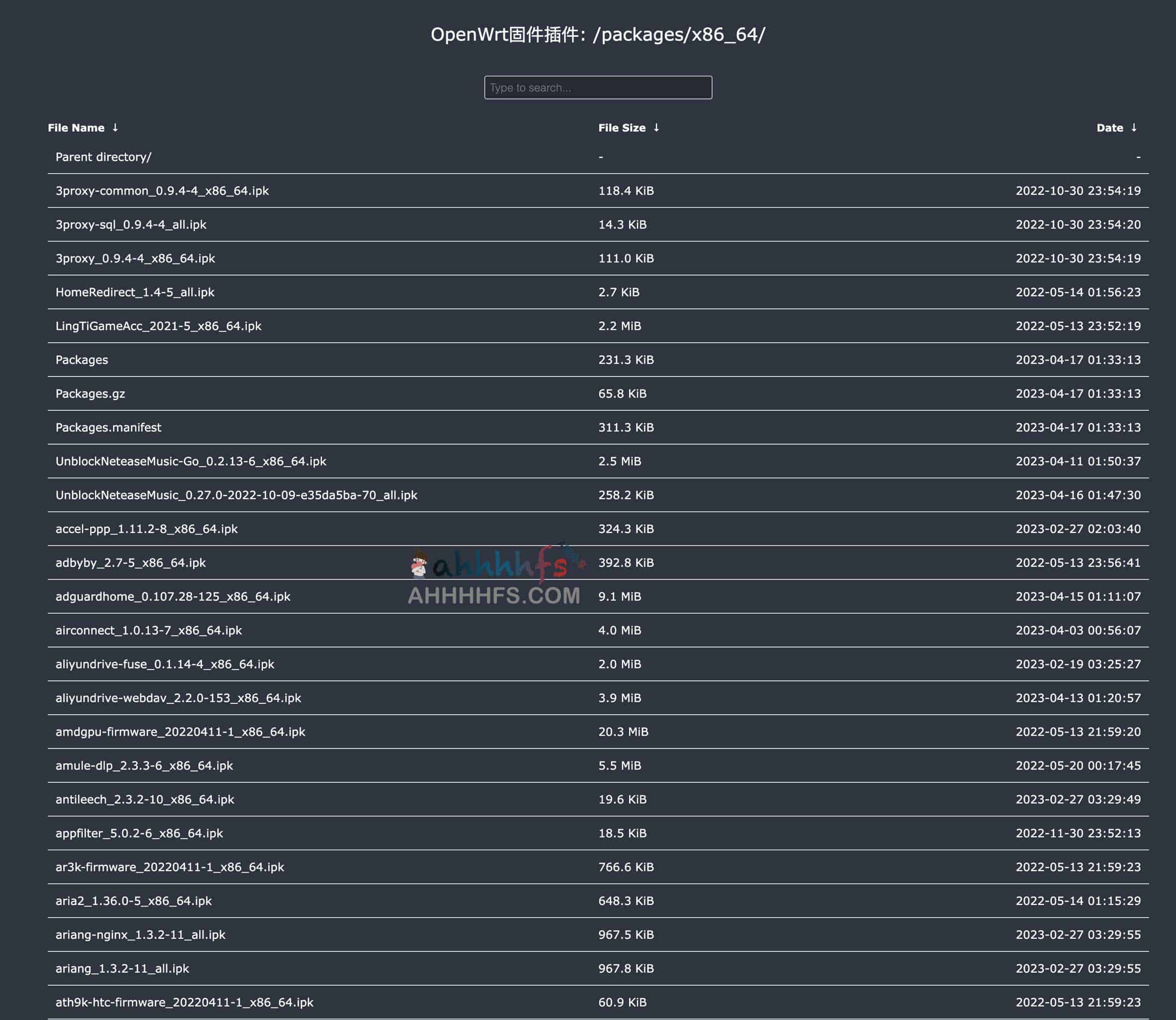
Task: Download HomeRedirect_1.4-5_all.ipk
Action: [x=135, y=292]
